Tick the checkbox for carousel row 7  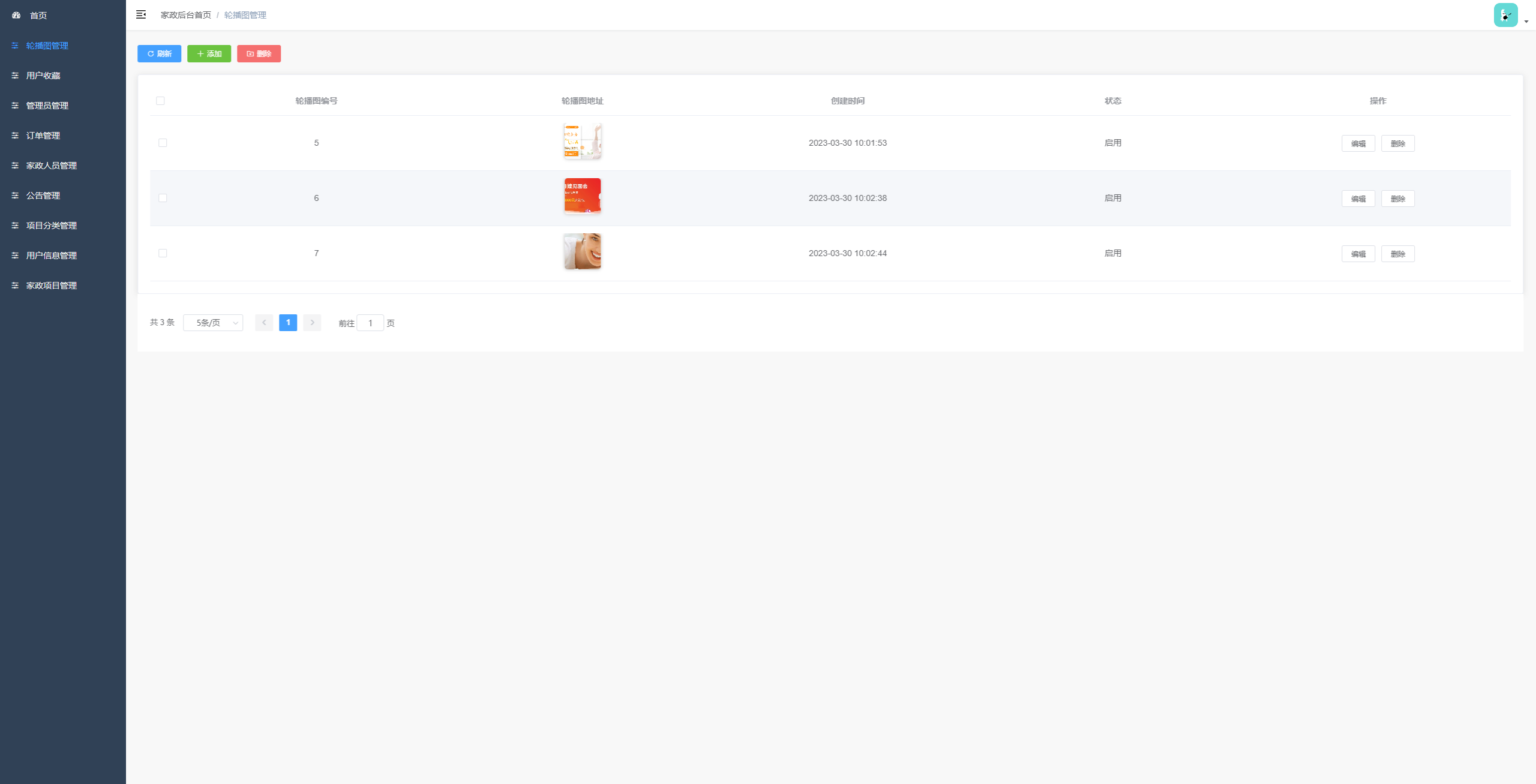(x=163, y=253)
